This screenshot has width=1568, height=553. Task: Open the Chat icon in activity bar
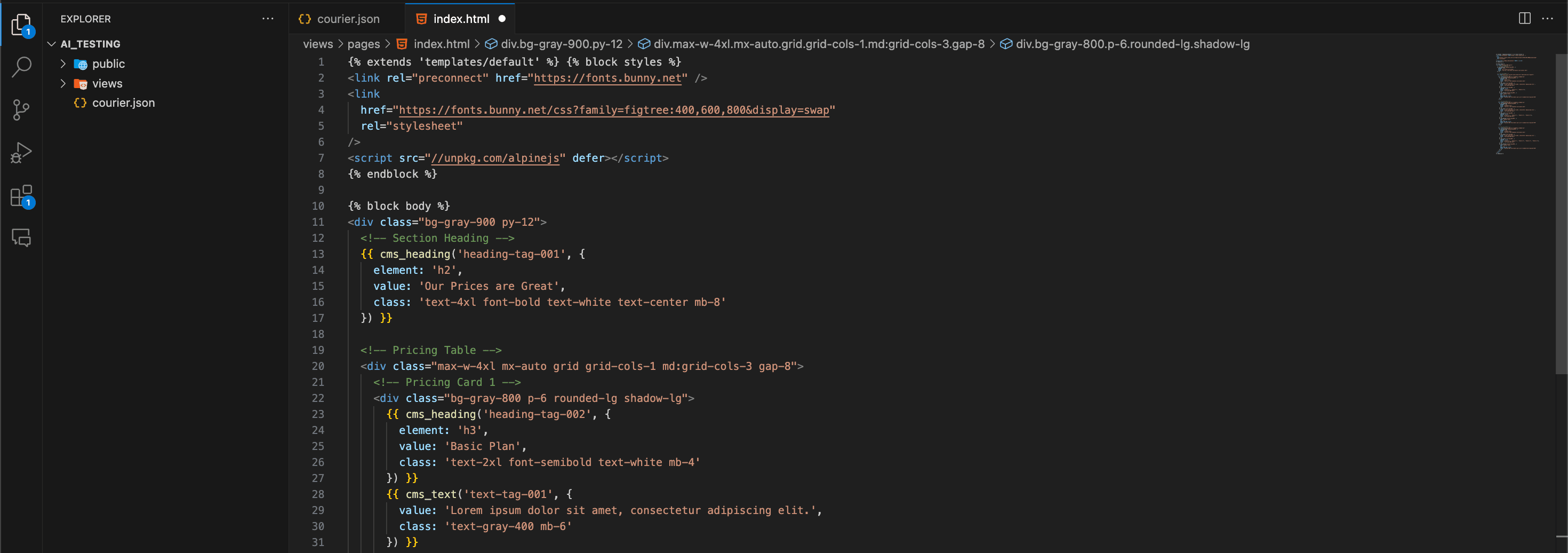(x=21, y=239)
